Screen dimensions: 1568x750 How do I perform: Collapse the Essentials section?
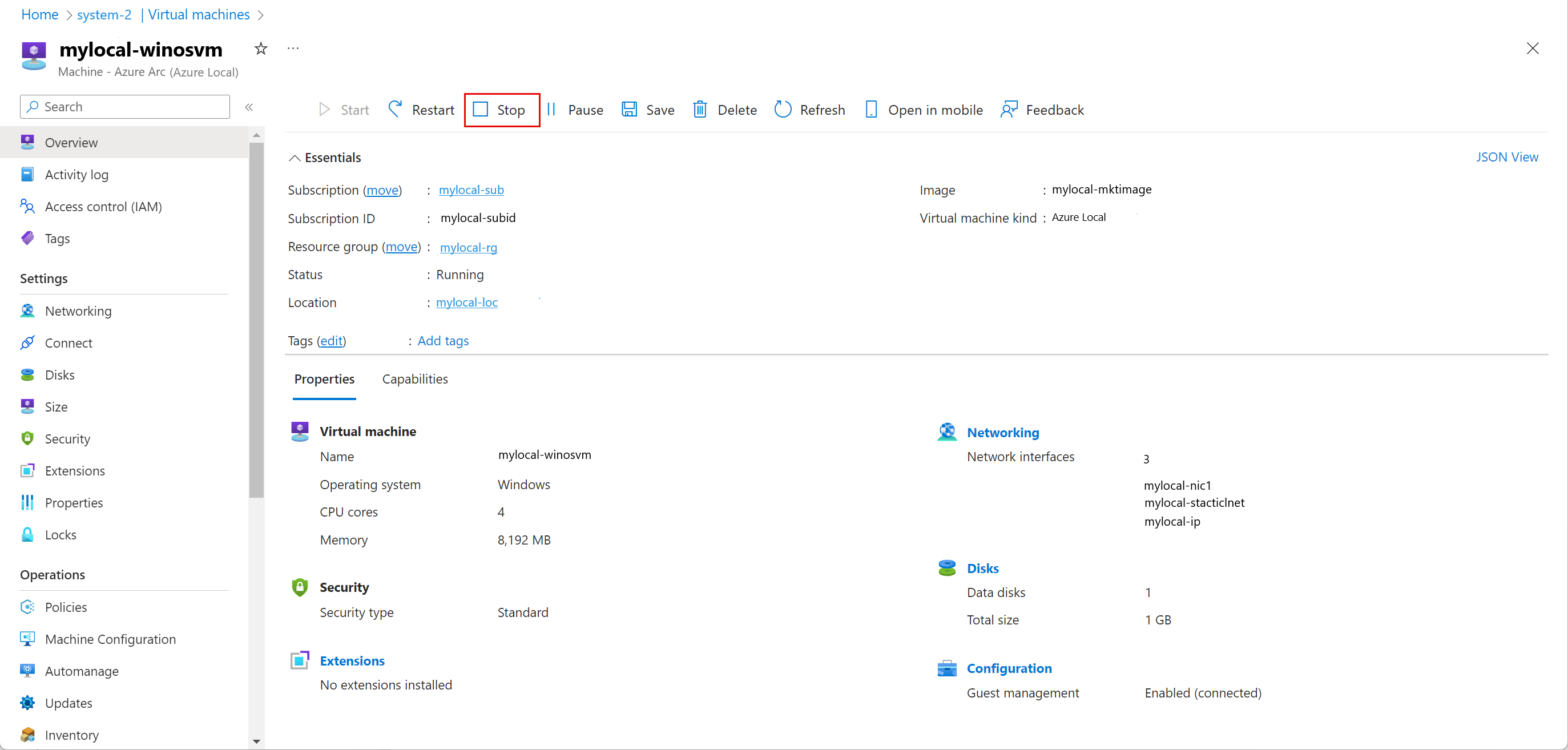(295, 158)
